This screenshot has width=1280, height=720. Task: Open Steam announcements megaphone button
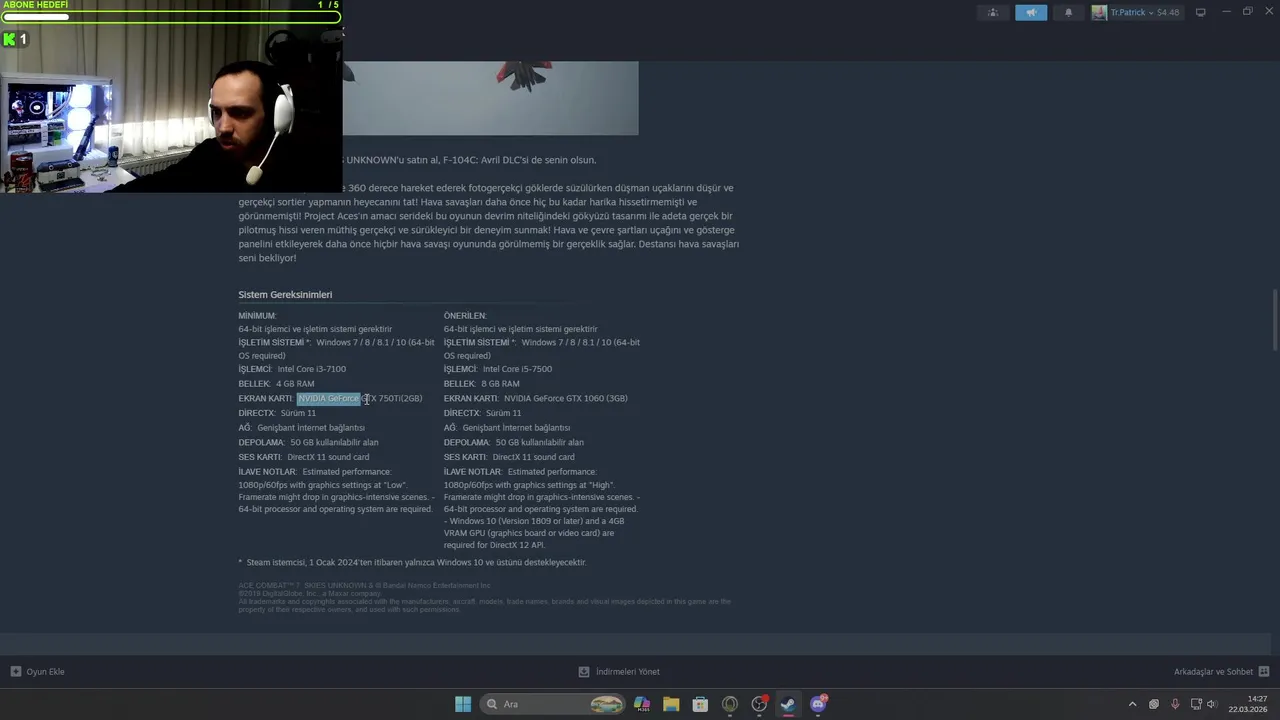(x=1031, y=13)
